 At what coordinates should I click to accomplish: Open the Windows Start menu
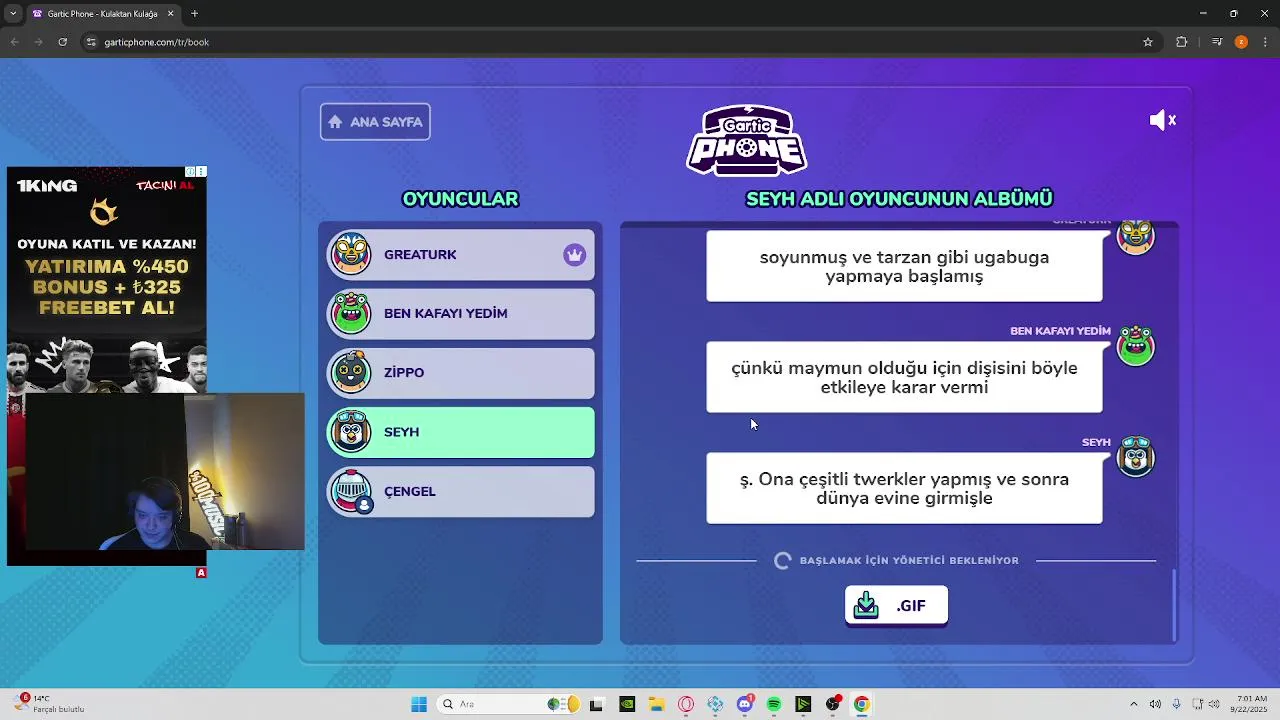click(419, 704)
